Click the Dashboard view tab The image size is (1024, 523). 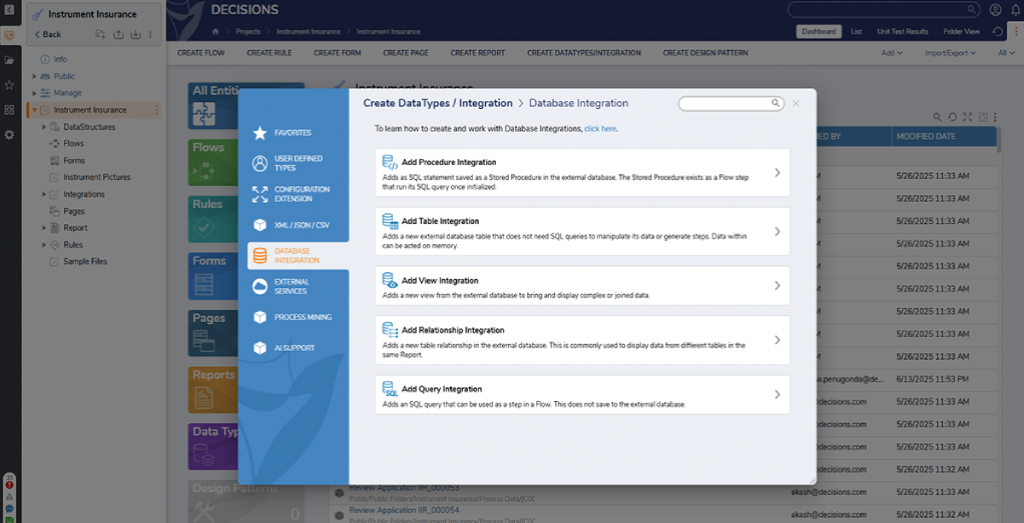819,31
